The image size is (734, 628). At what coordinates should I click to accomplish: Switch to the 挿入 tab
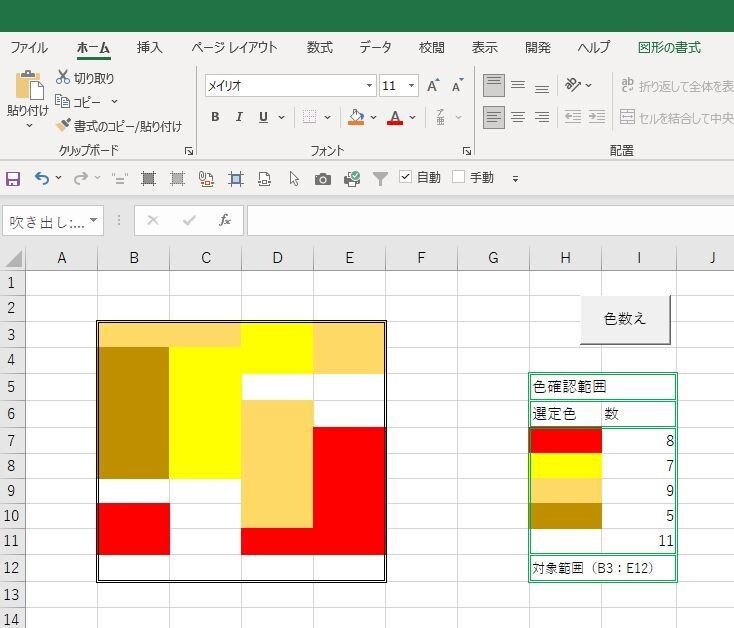(149, 48)
